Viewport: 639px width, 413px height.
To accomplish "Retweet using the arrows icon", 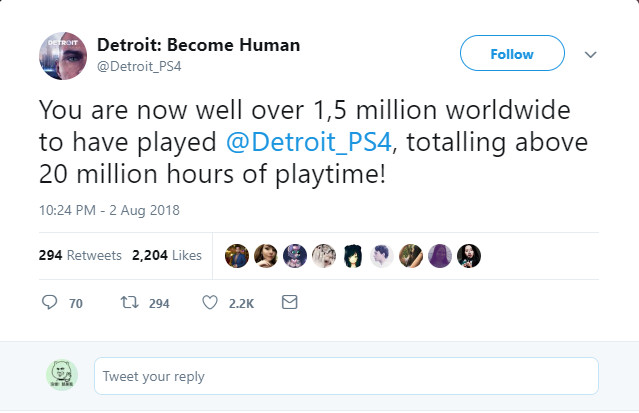I will coord(128,302).
